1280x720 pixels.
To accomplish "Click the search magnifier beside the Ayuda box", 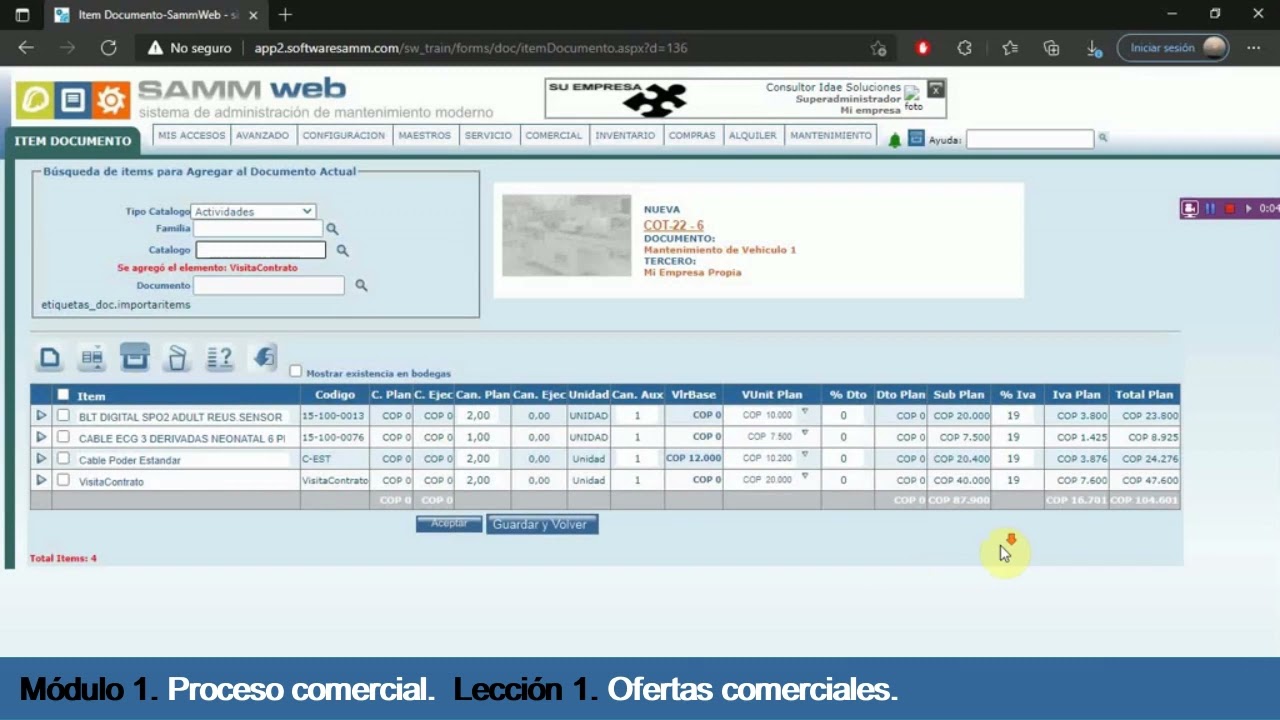I will pos(1103,138).
